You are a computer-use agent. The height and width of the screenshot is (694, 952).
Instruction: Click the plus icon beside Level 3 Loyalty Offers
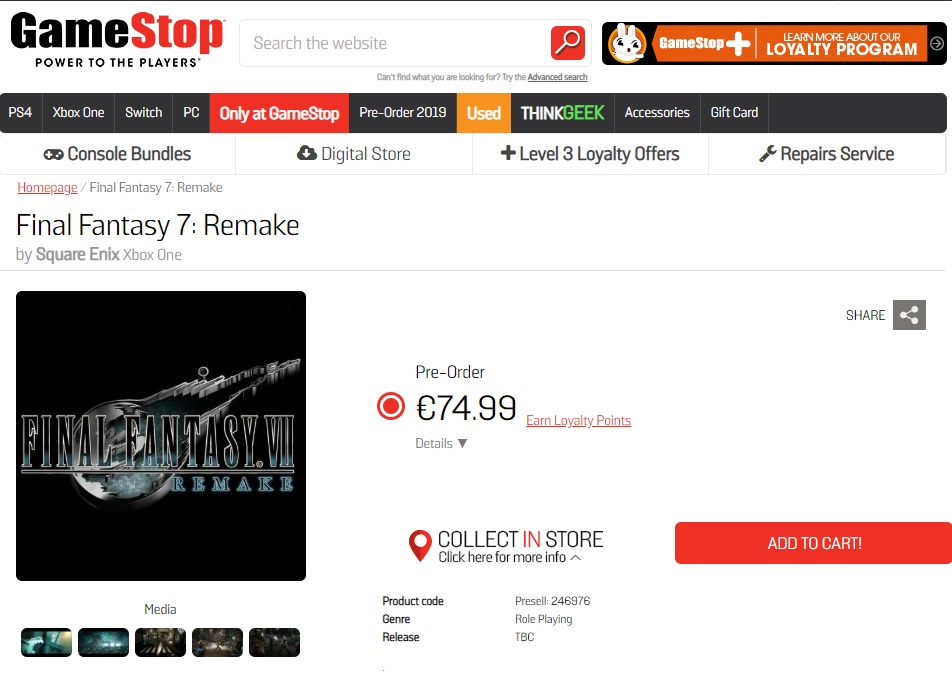click(508, 152)
